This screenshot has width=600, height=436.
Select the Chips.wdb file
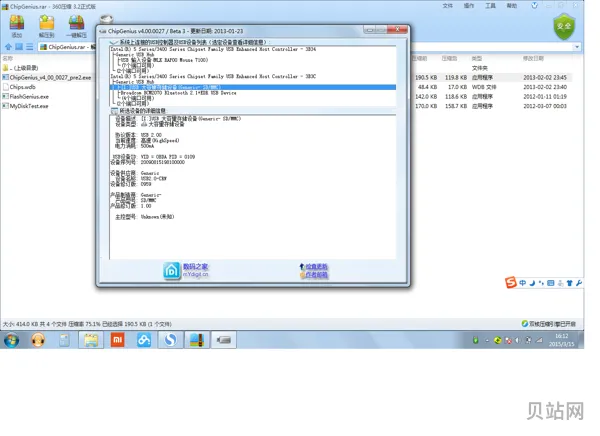point(19,87)
